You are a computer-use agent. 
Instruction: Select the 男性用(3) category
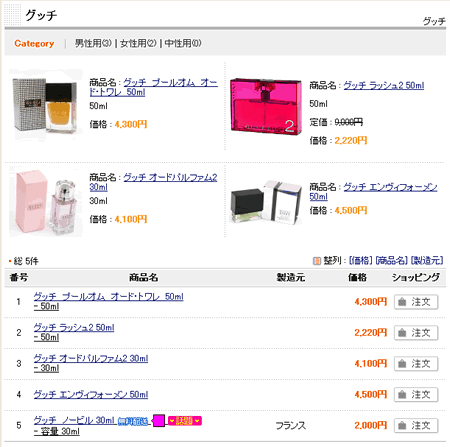click(x=93, y=43)
